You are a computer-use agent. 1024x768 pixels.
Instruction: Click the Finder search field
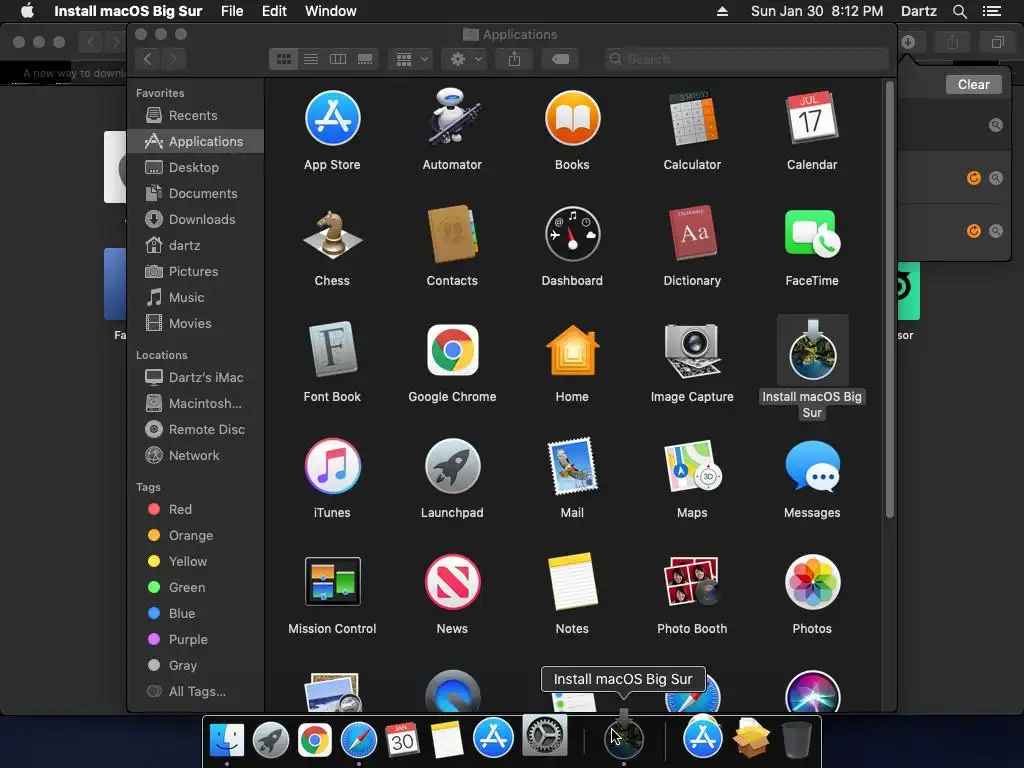pyautogui.click(x=747, y=59)
